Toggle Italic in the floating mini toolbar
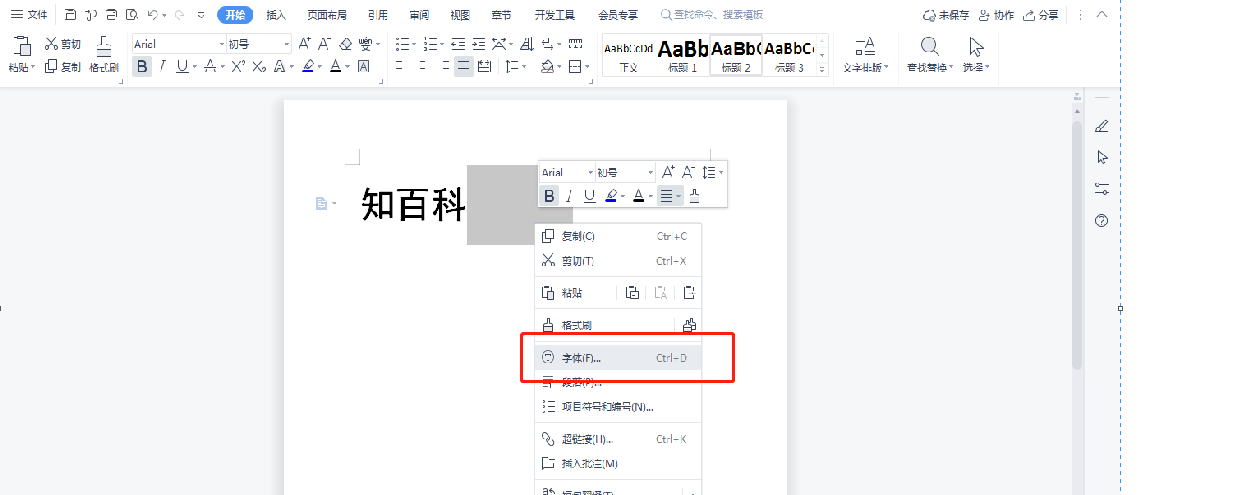 pos(569,196)
